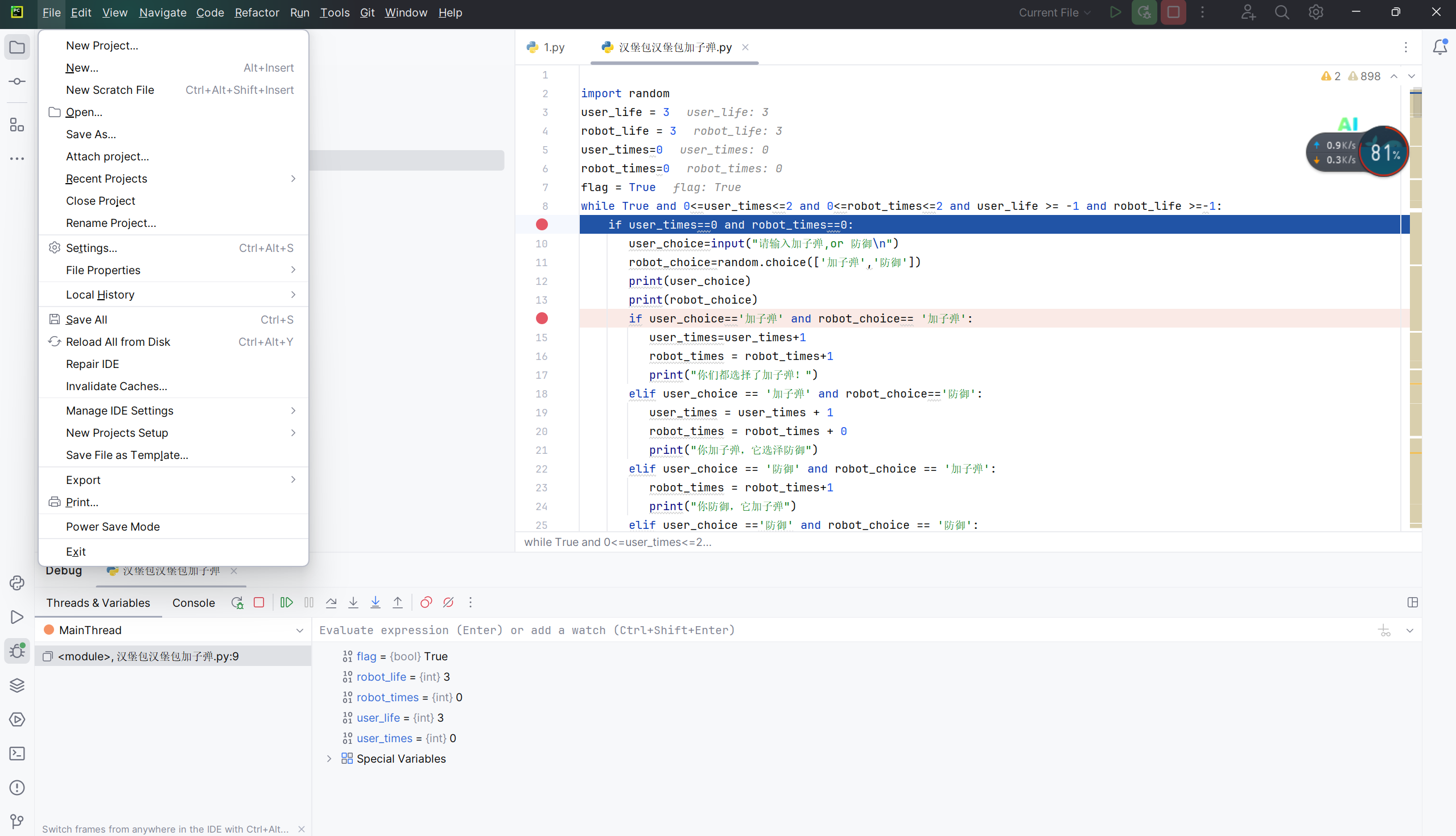Open the Run tool window icon
This screenshot has width=1456, height=836.
(17, 616)
